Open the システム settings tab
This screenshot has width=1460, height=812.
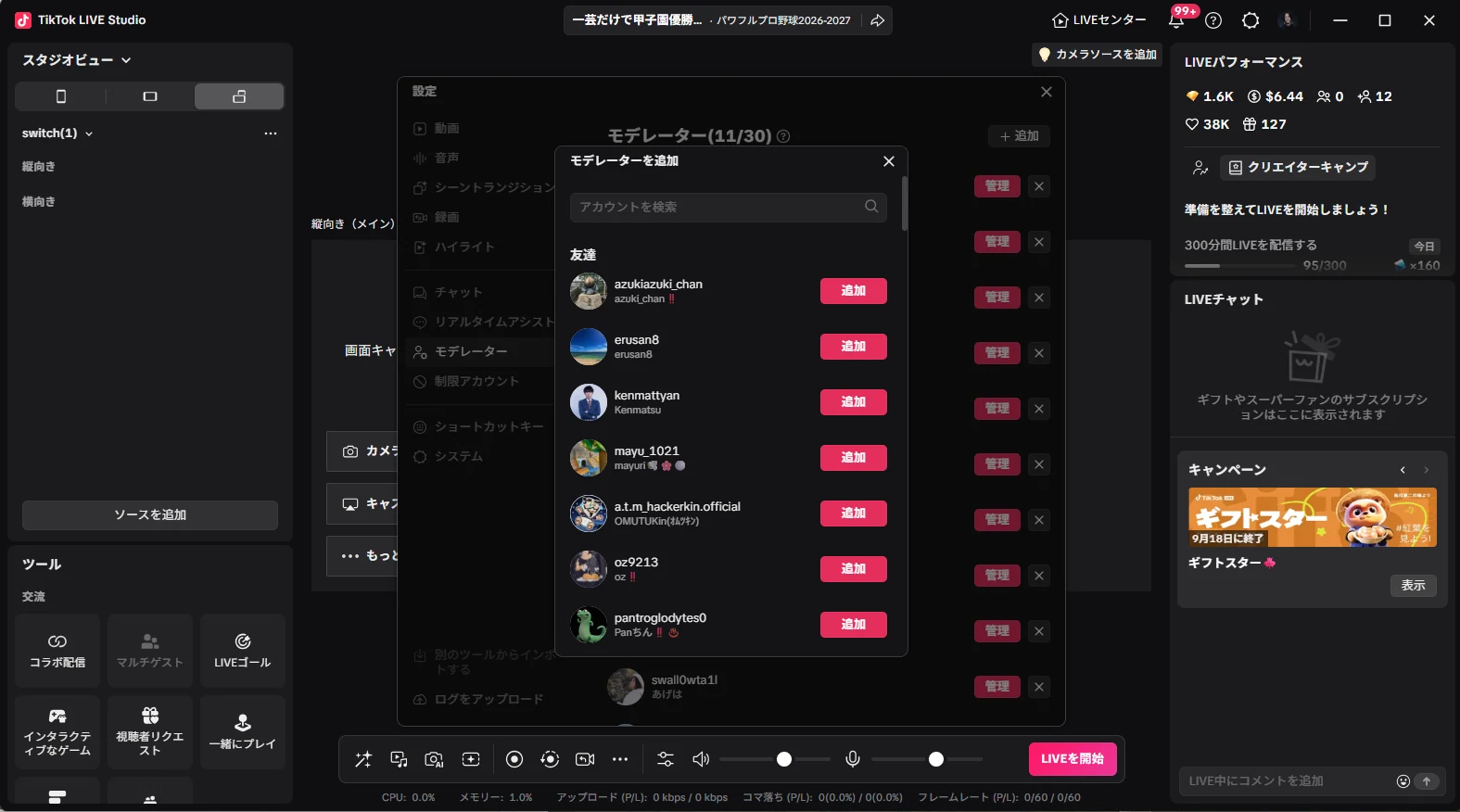pyautogui.click(x=449, y=457)
